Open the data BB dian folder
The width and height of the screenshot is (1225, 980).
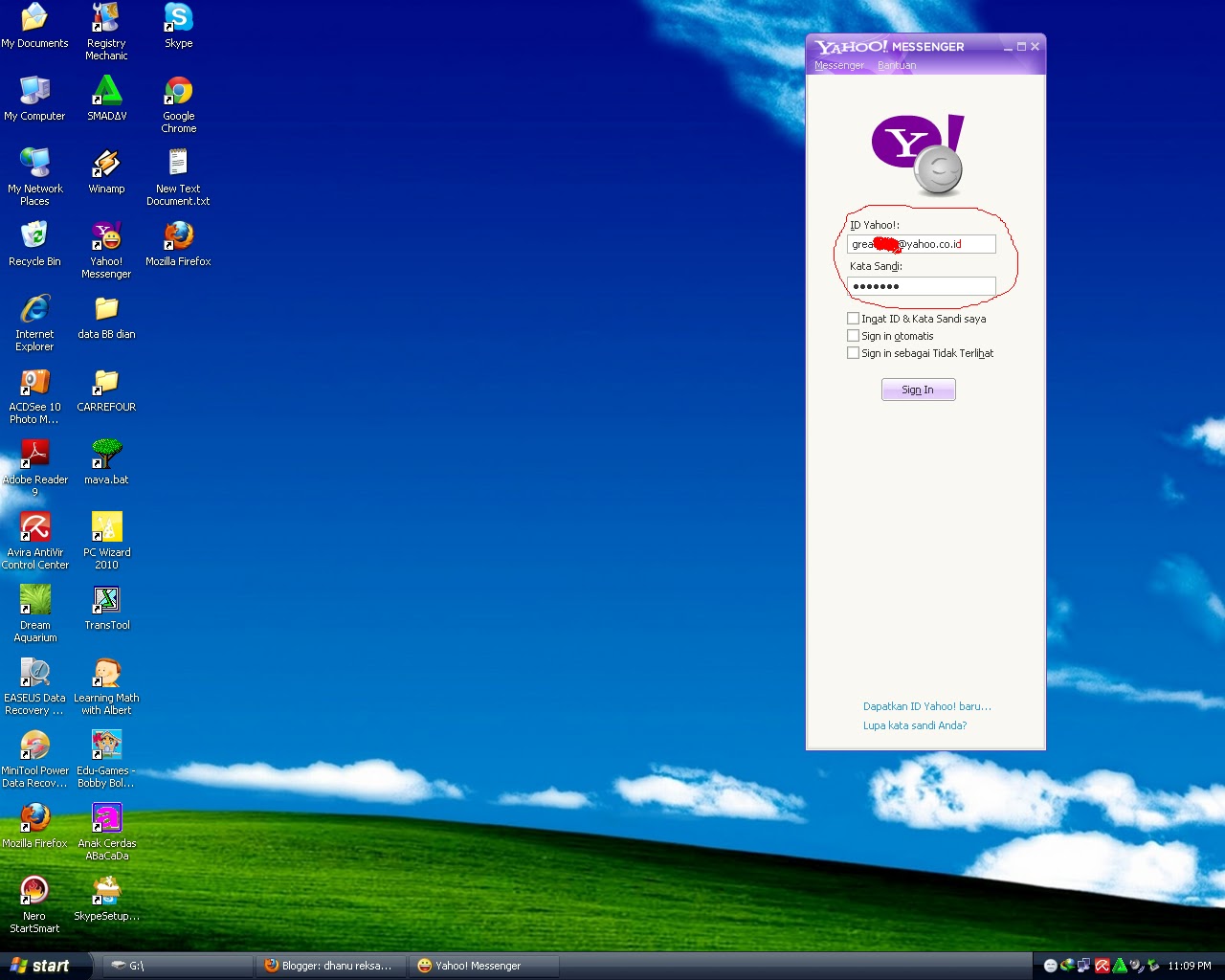106,317
